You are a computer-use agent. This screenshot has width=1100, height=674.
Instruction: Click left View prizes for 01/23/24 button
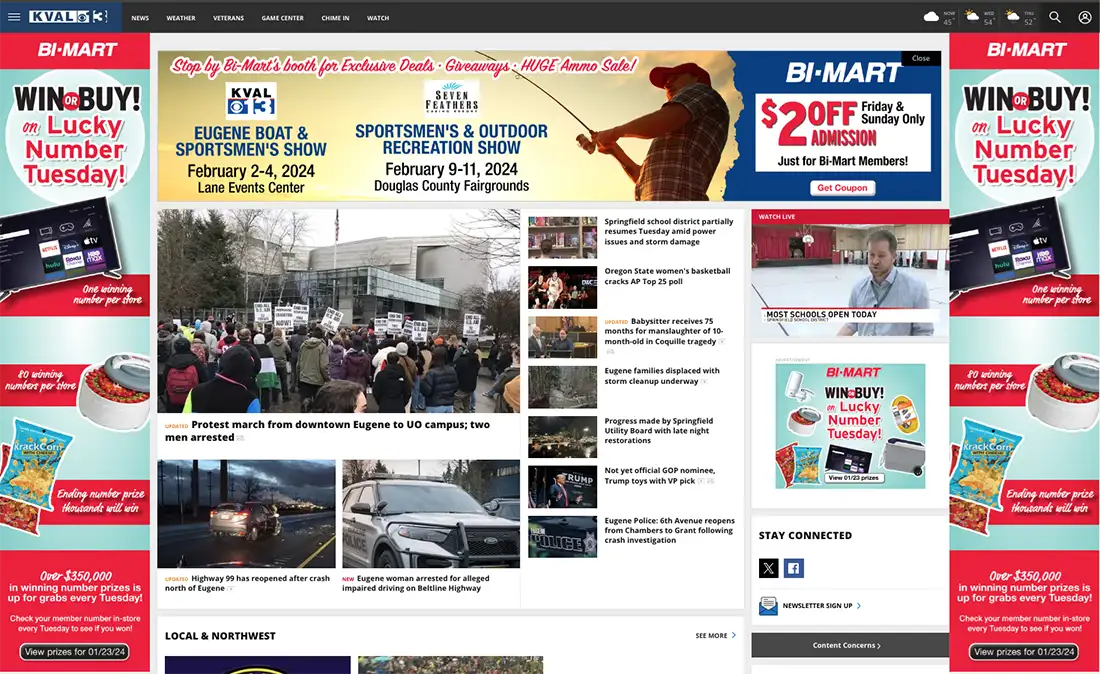[75, 652]
